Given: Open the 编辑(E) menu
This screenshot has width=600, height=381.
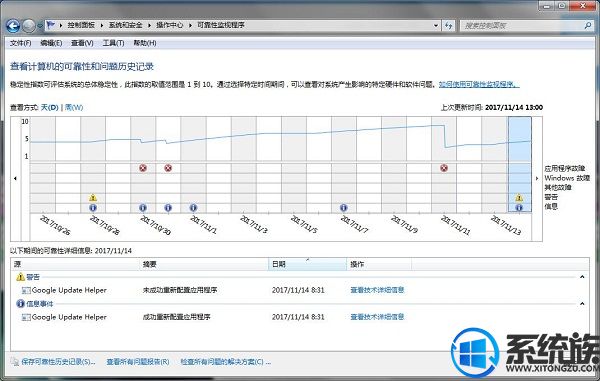Looking at the screenshot, I should point(51,43).
